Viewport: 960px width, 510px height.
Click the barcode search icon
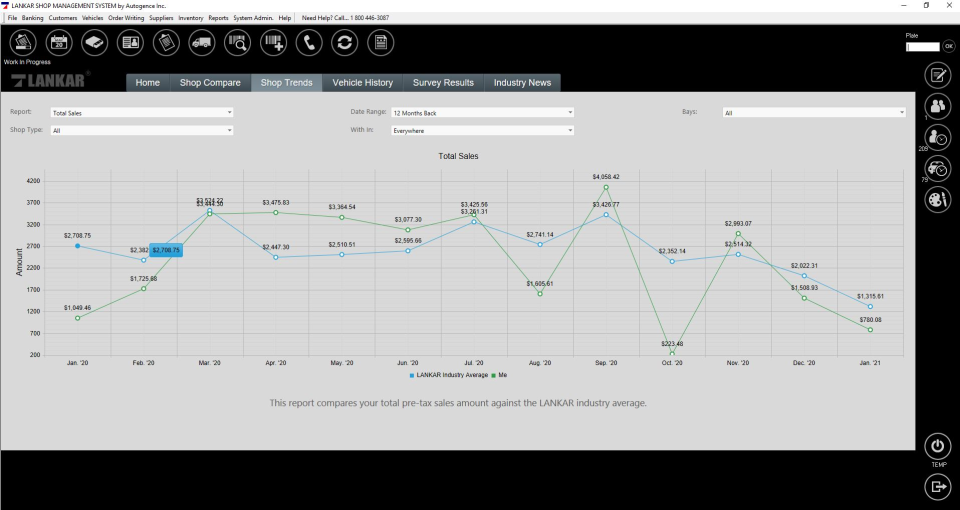238,43
